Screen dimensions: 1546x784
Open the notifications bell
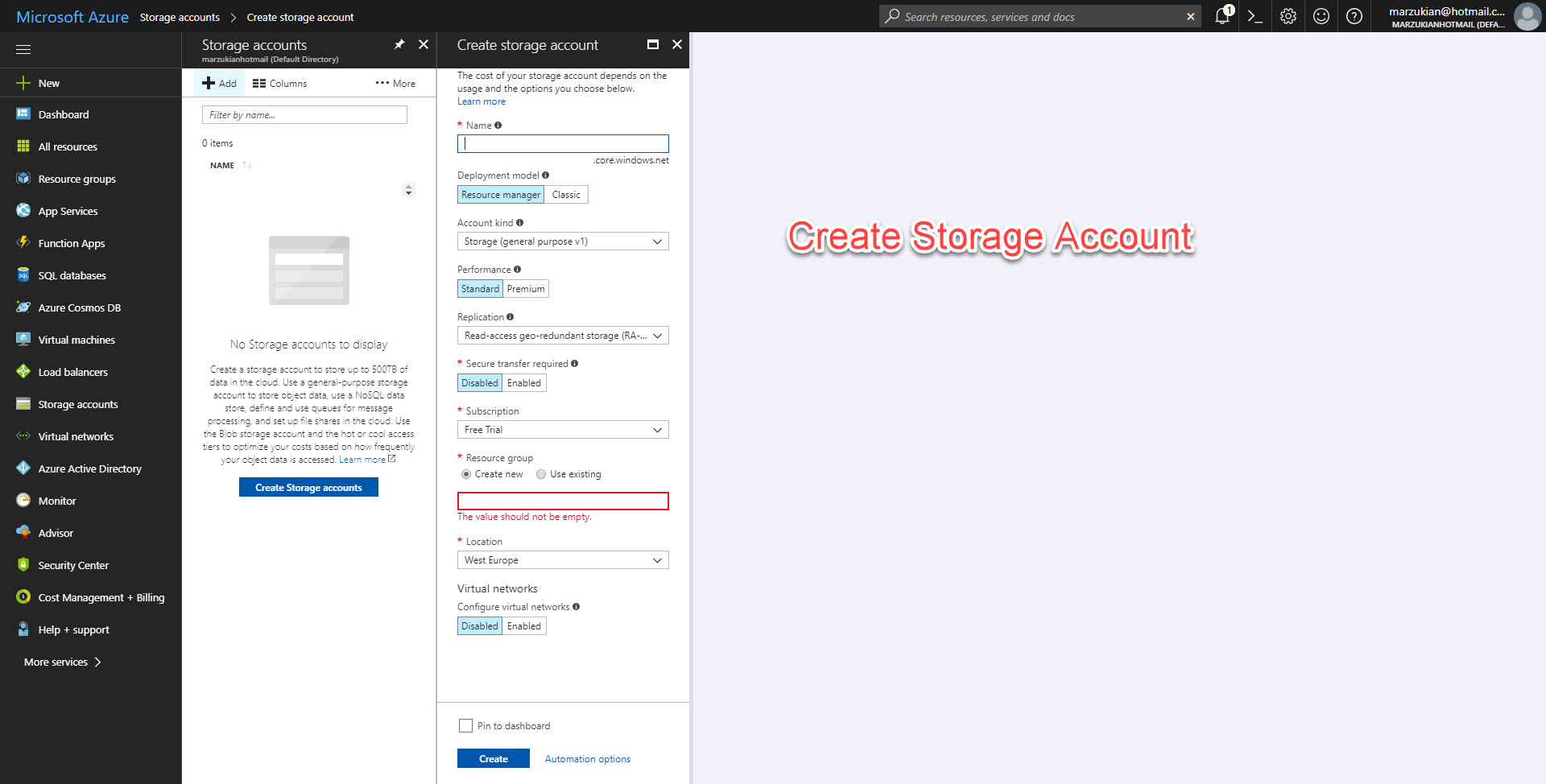click(1222, 16)
